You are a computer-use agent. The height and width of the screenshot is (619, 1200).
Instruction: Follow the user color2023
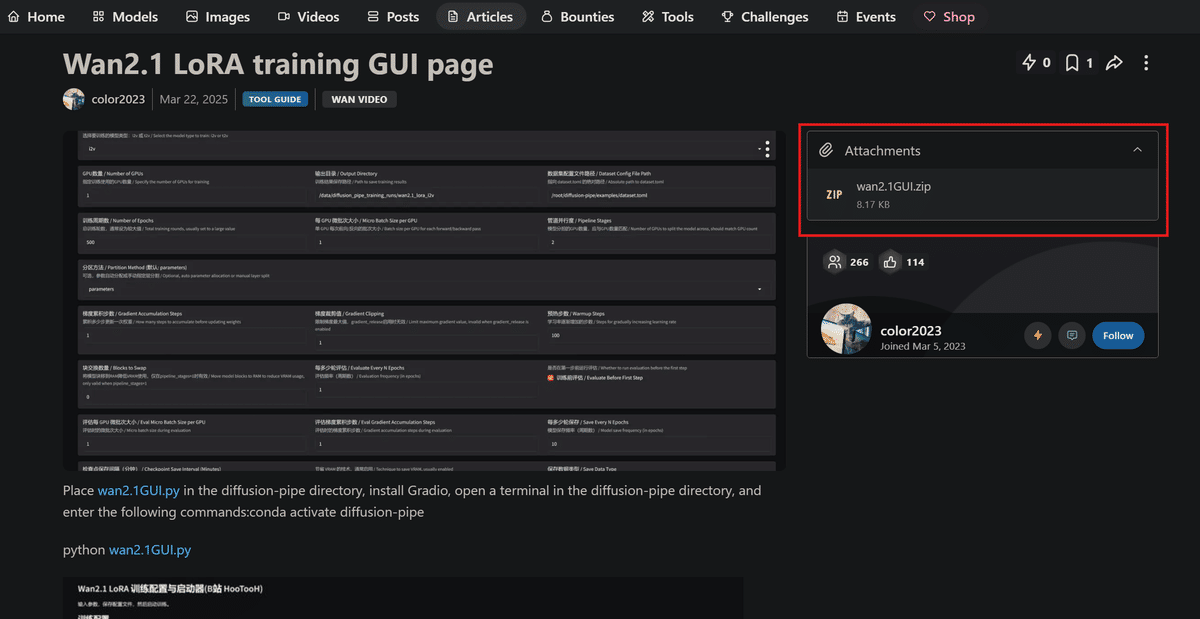point(1118,335)
